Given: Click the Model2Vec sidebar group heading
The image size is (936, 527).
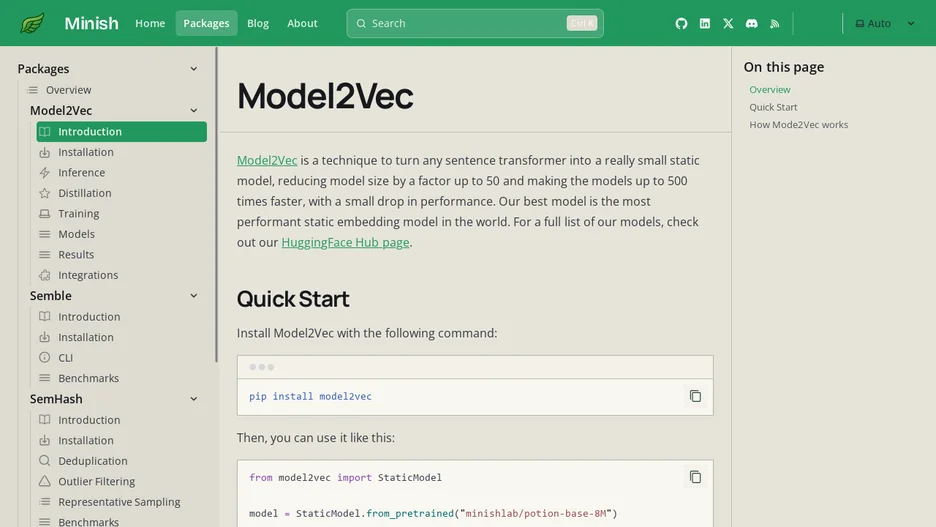Looking at the screenshot, I should pos(61,110).
